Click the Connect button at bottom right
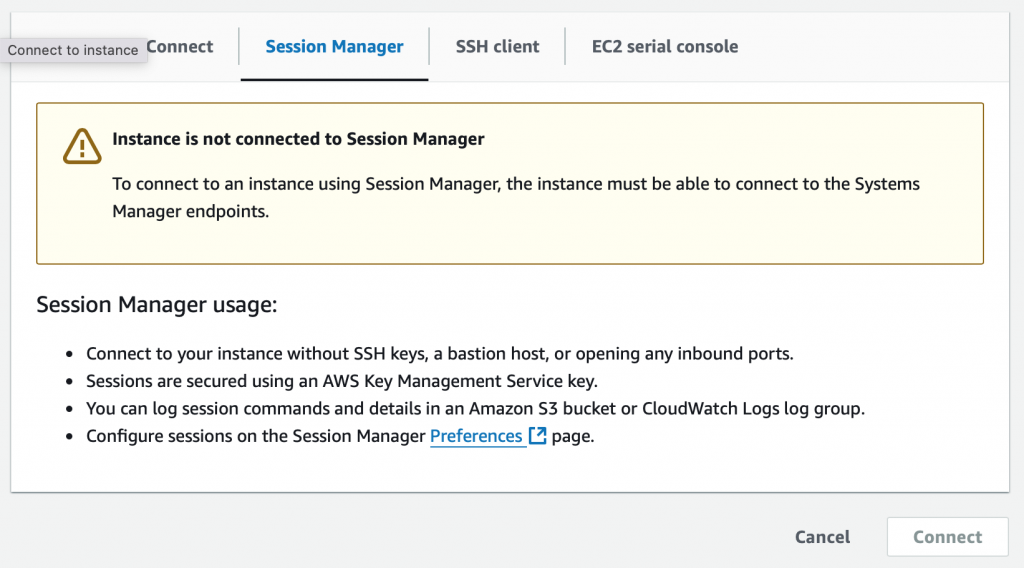 pyautogui.click(x=948, y=537)
